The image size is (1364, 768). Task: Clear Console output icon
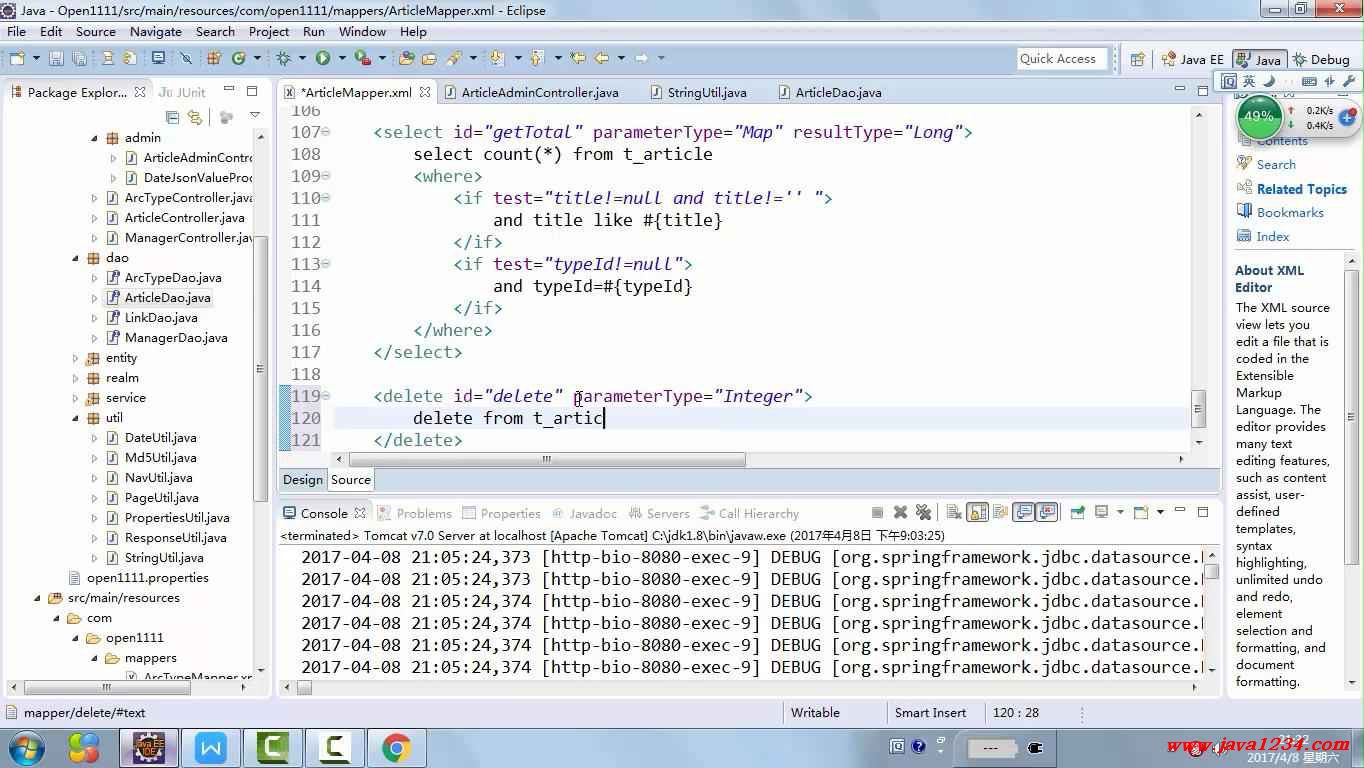[954, 513]
